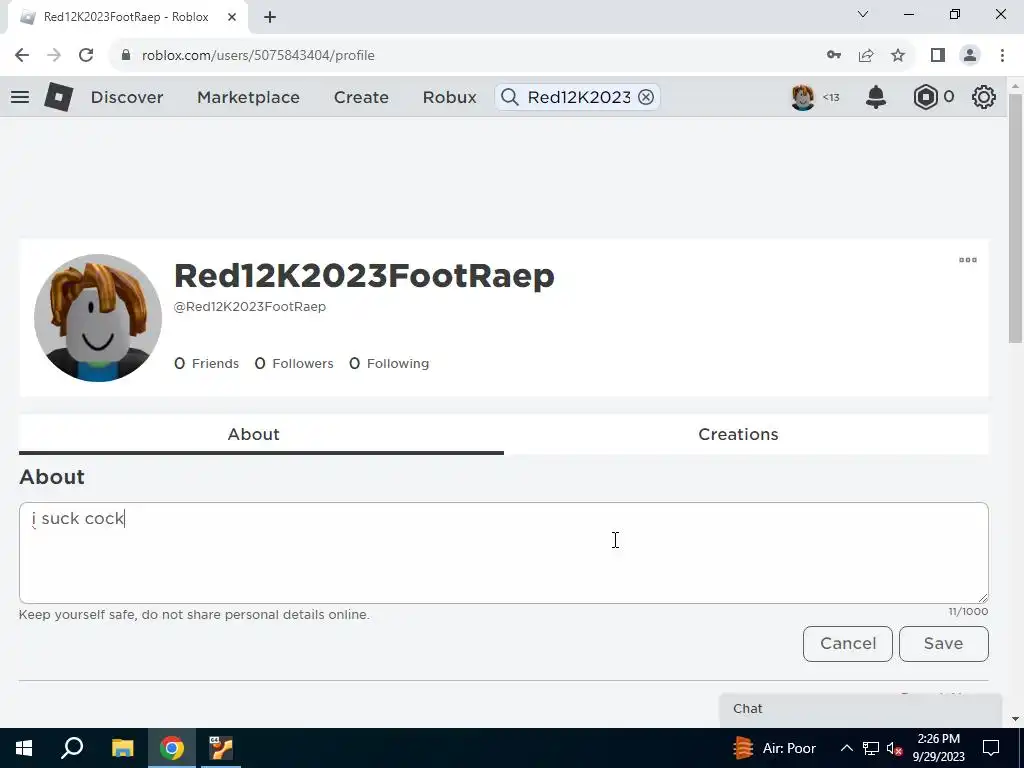Expand the tab search chevron
Image resolution: width=1024 pixels, height=768 pixels.
pos(863,14)
